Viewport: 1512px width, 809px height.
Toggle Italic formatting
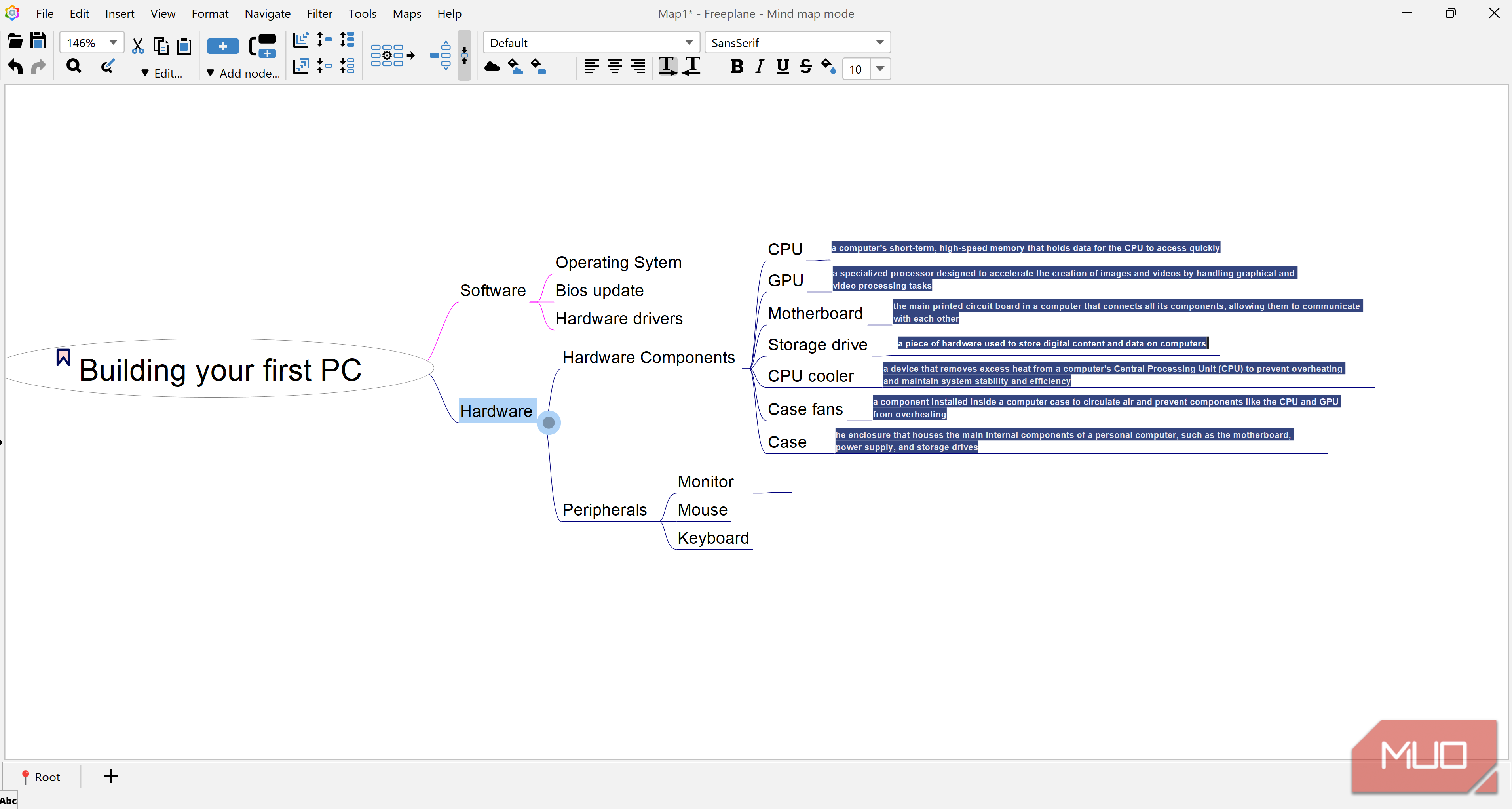coord(760,67)
